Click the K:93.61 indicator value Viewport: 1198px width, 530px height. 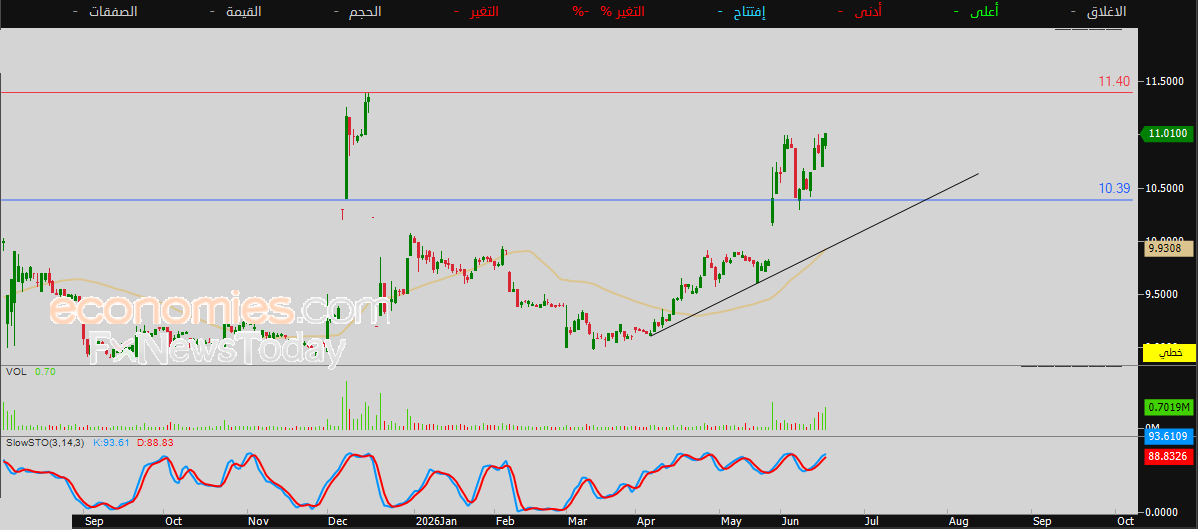click(x=111, y=442)
